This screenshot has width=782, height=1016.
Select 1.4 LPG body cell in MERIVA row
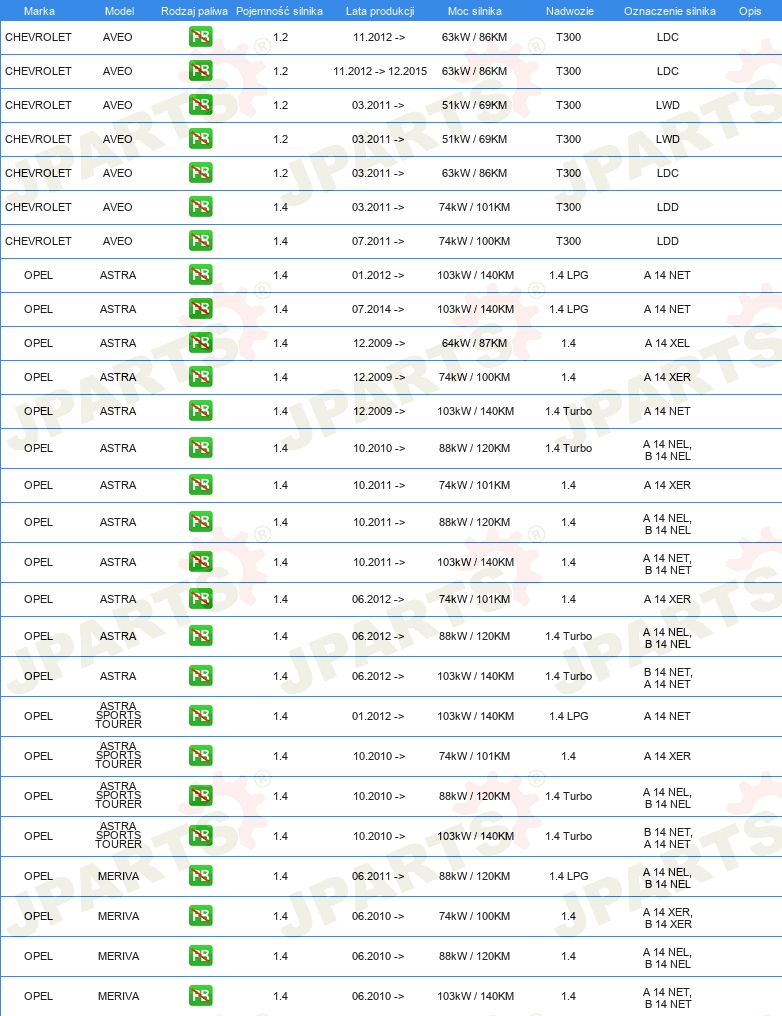coord(569,876)
